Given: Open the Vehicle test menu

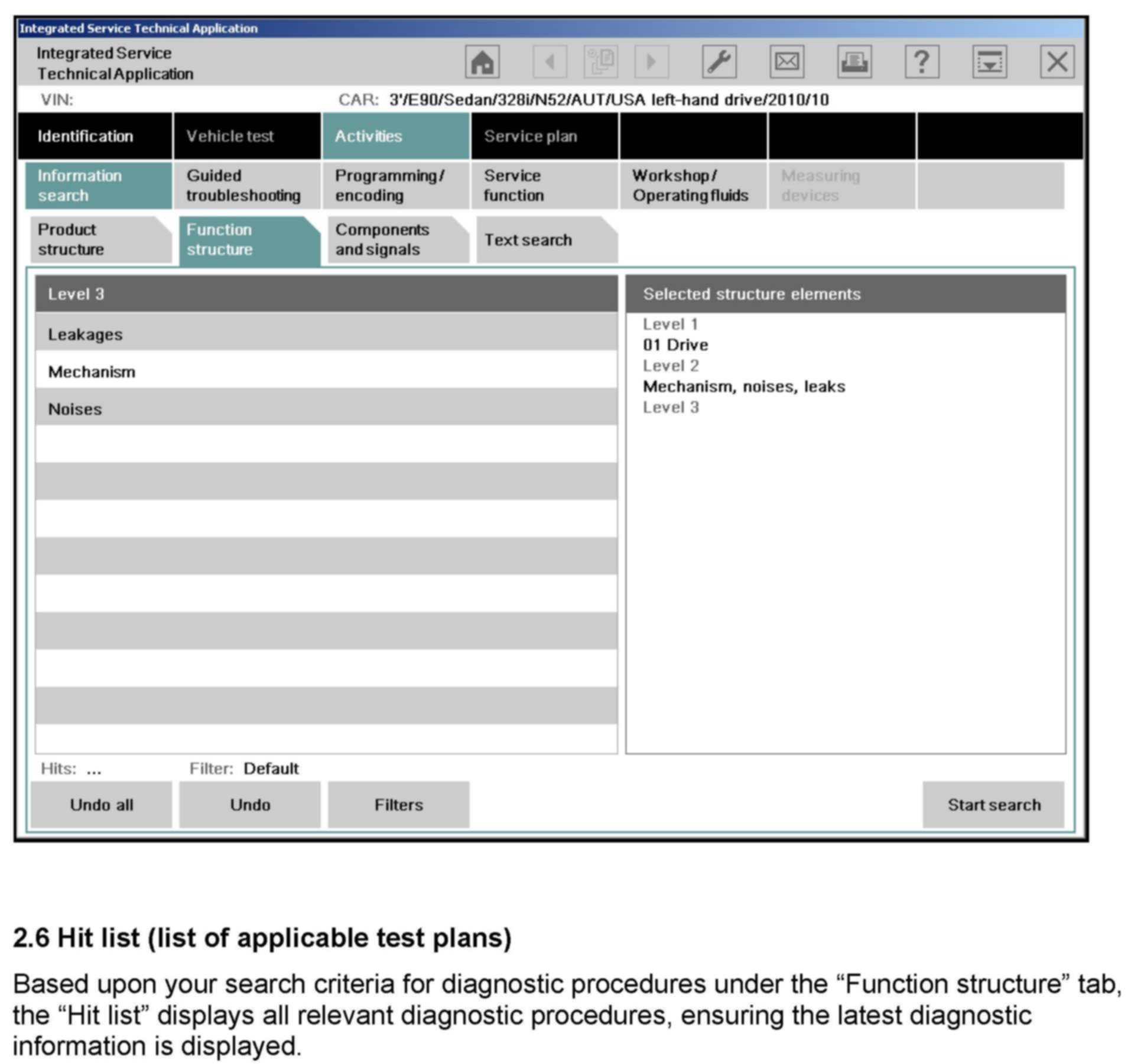Looking at the screenshot, I should [x=246, y=136].
